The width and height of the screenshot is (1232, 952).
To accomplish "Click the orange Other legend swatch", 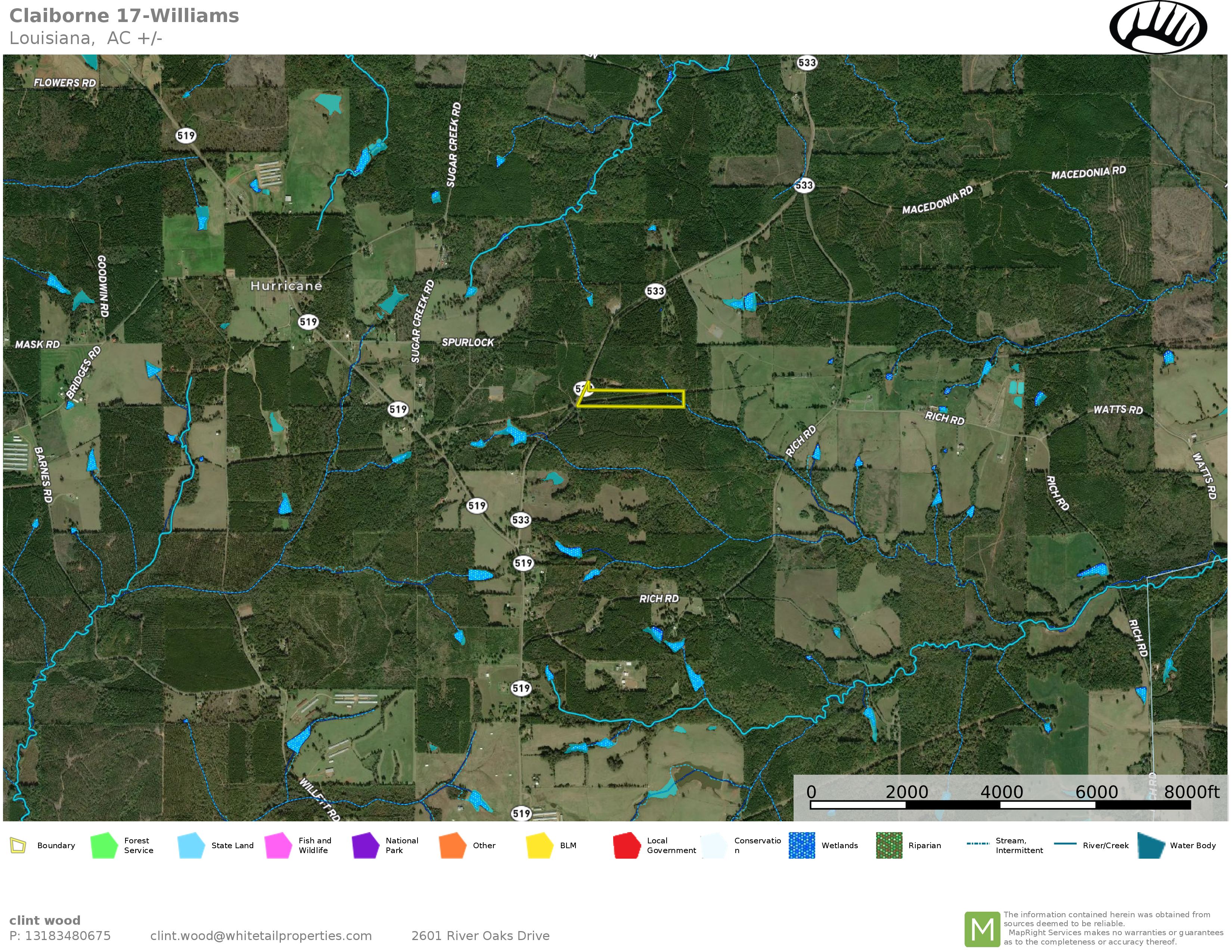I will pyautogui.click(x=452, y=845).
